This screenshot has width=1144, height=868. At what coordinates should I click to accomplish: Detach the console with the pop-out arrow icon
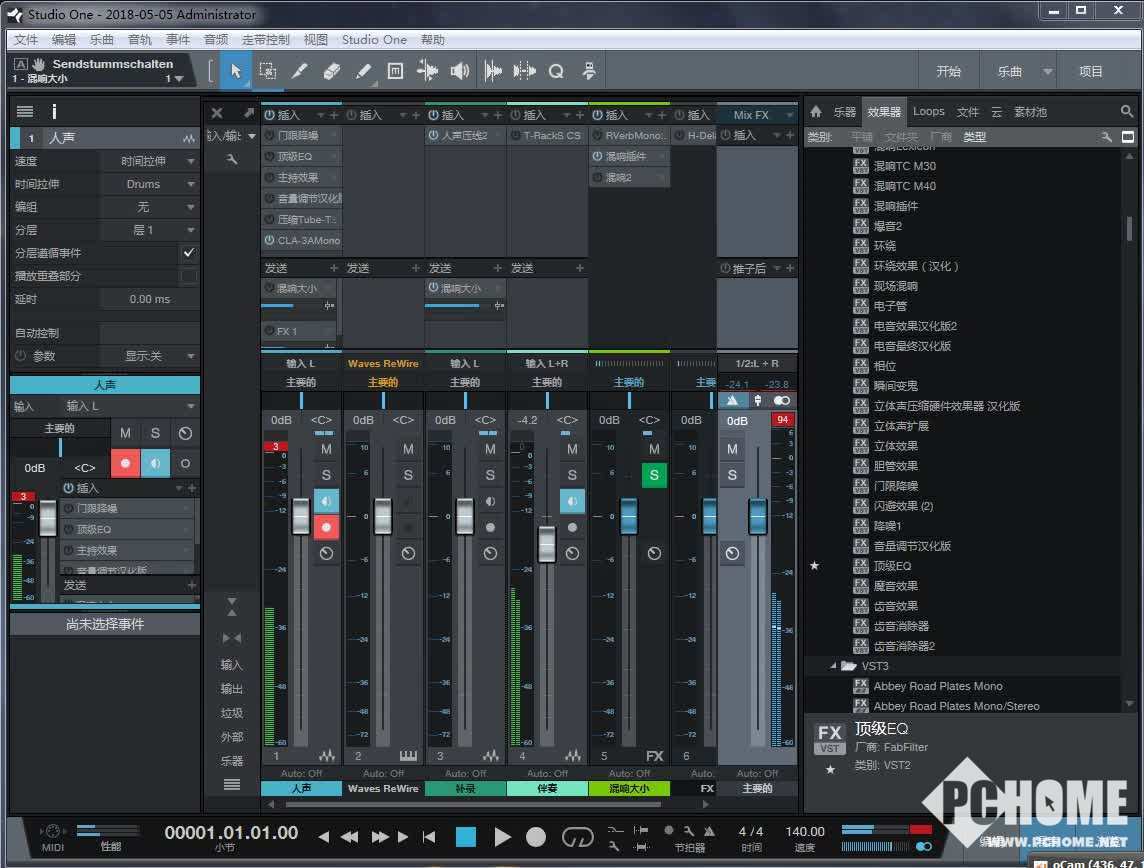248,113
